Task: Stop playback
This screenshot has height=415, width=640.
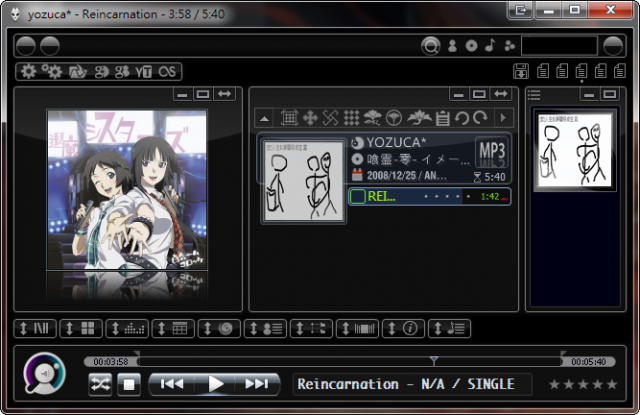Action: [x=129, y=384]
